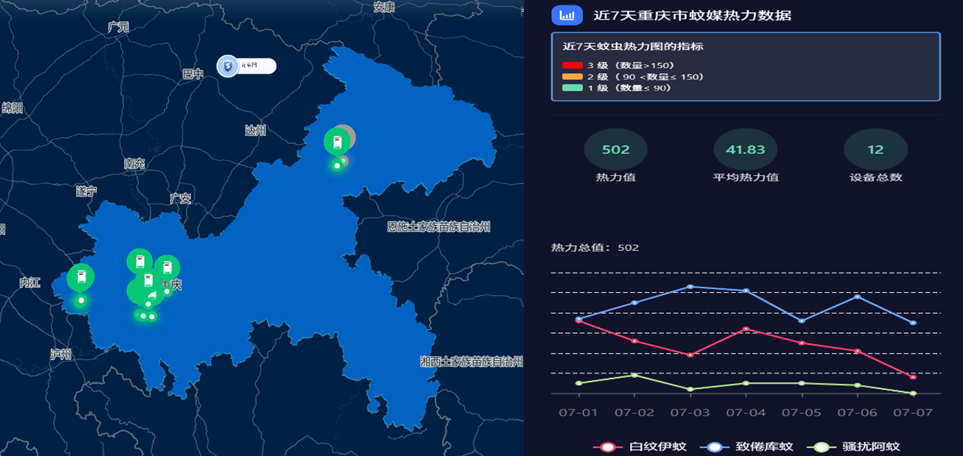This screenshot has width=963, height=456.
Task: Click the blue shield icon near 巴中
Action: tap(227, 66)
